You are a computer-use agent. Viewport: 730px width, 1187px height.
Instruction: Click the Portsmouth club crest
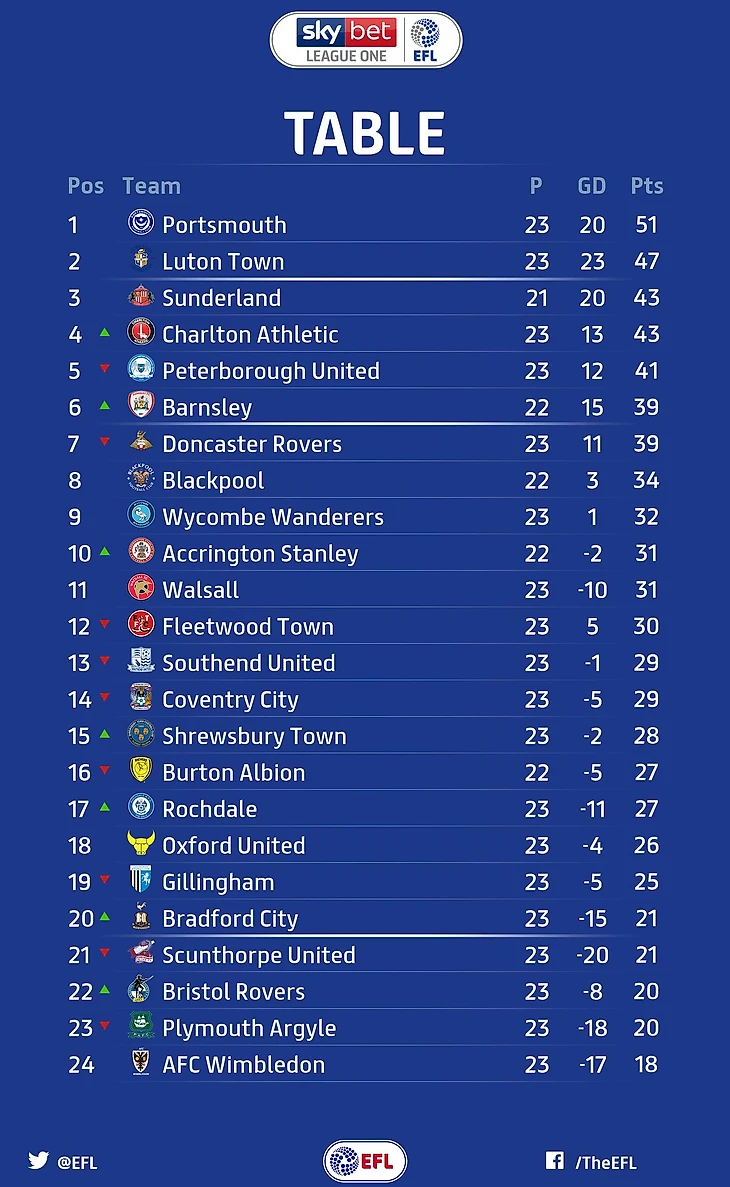pyautogui.click(x=141, y=223)
